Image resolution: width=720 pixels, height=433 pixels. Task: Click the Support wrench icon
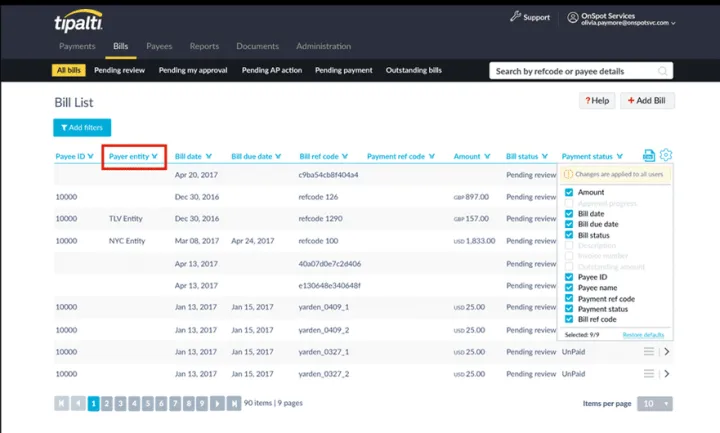[515, 17]
